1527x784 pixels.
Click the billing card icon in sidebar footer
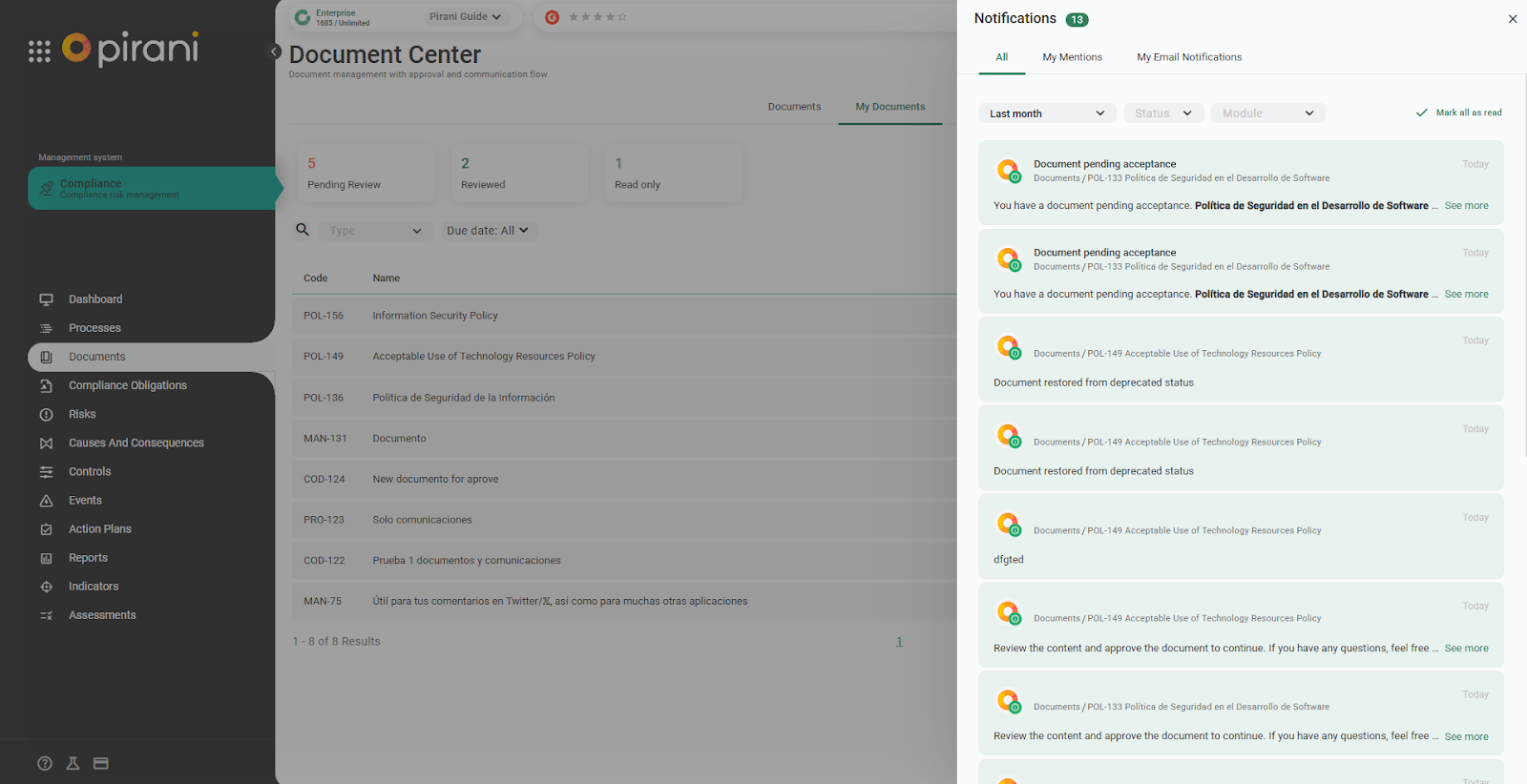101,763
